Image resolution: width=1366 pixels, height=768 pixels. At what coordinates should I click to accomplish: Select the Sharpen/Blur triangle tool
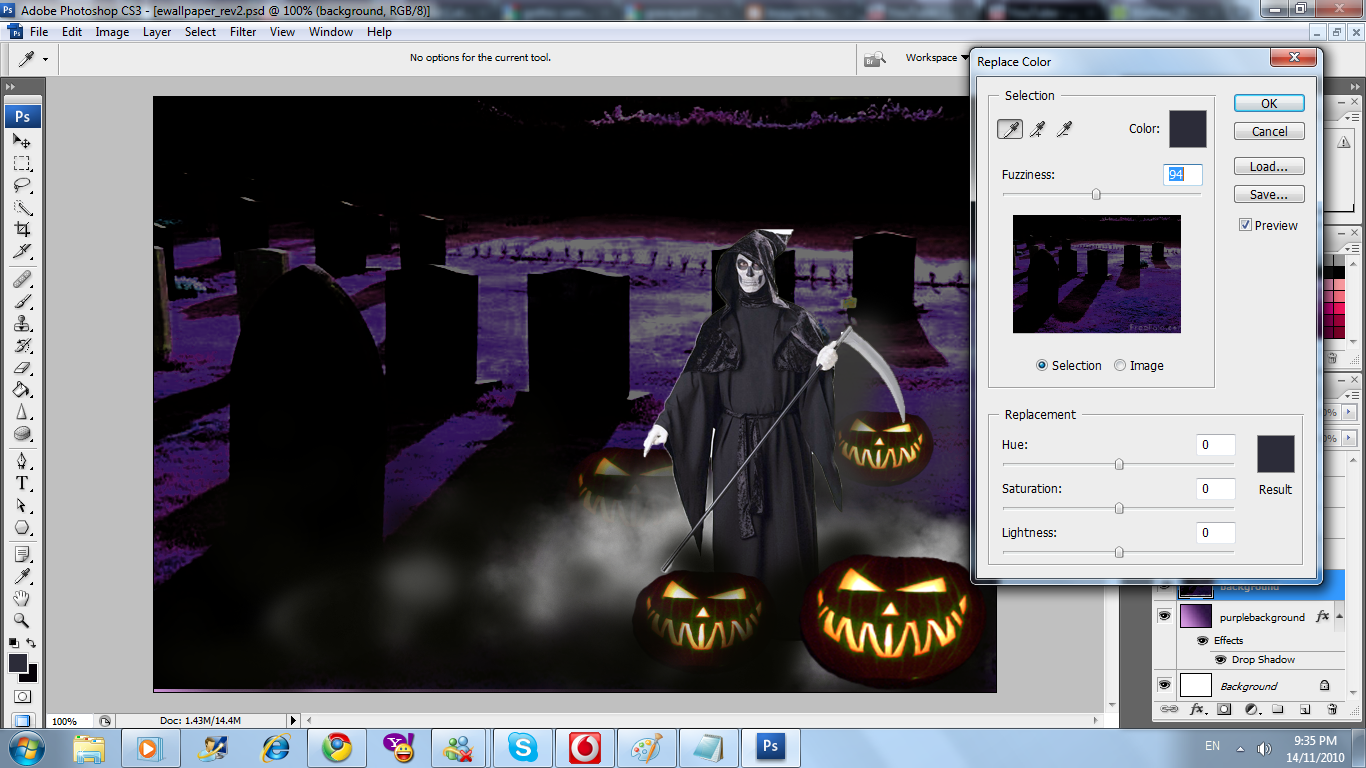pos(22,411)
